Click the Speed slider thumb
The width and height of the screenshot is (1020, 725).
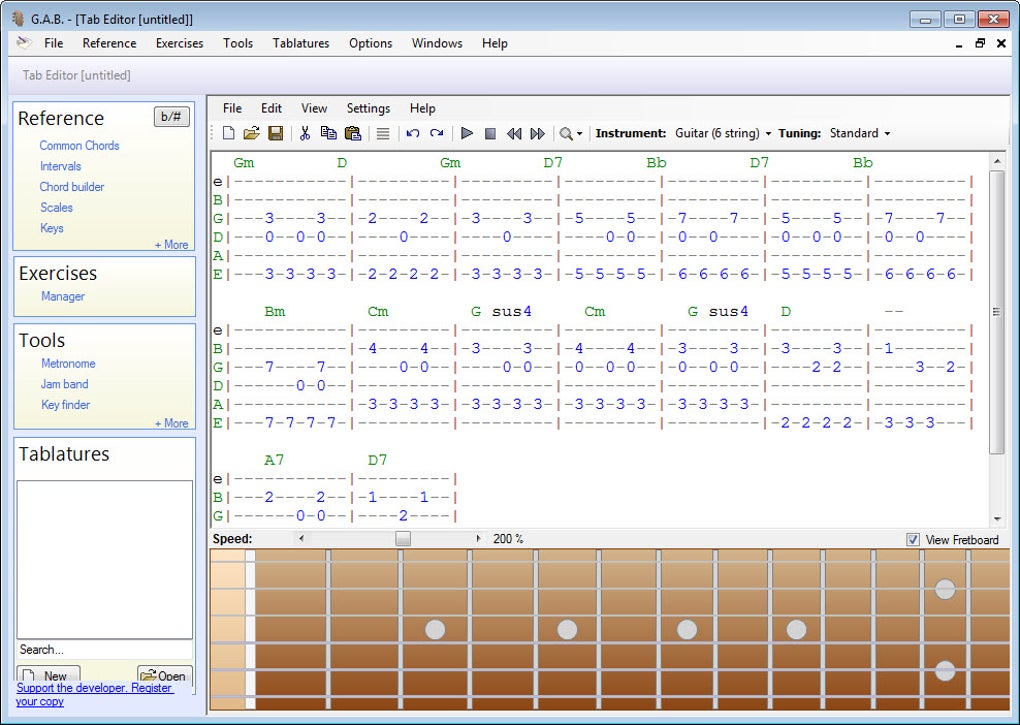tap(403, 539)
